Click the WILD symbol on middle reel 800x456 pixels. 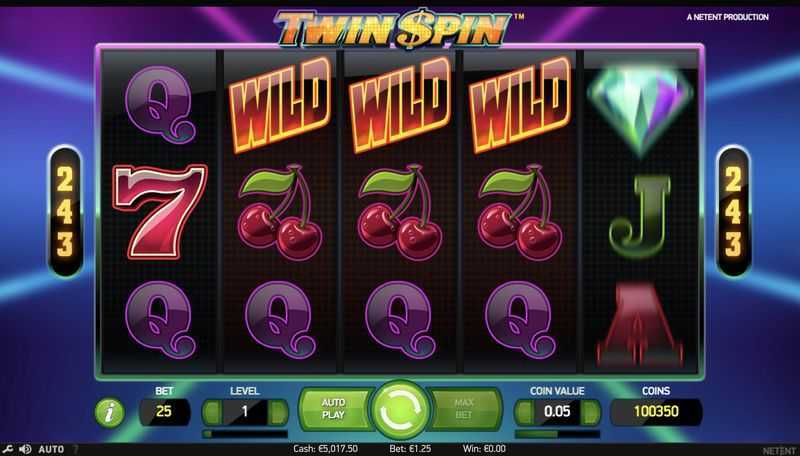pyautogui.click(x=400, y=105)
